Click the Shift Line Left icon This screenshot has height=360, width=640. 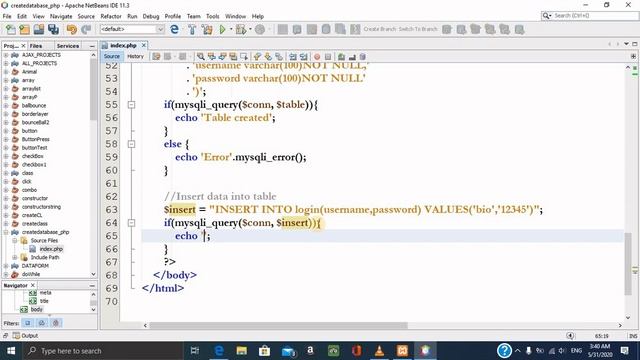[x=293, y=57]
